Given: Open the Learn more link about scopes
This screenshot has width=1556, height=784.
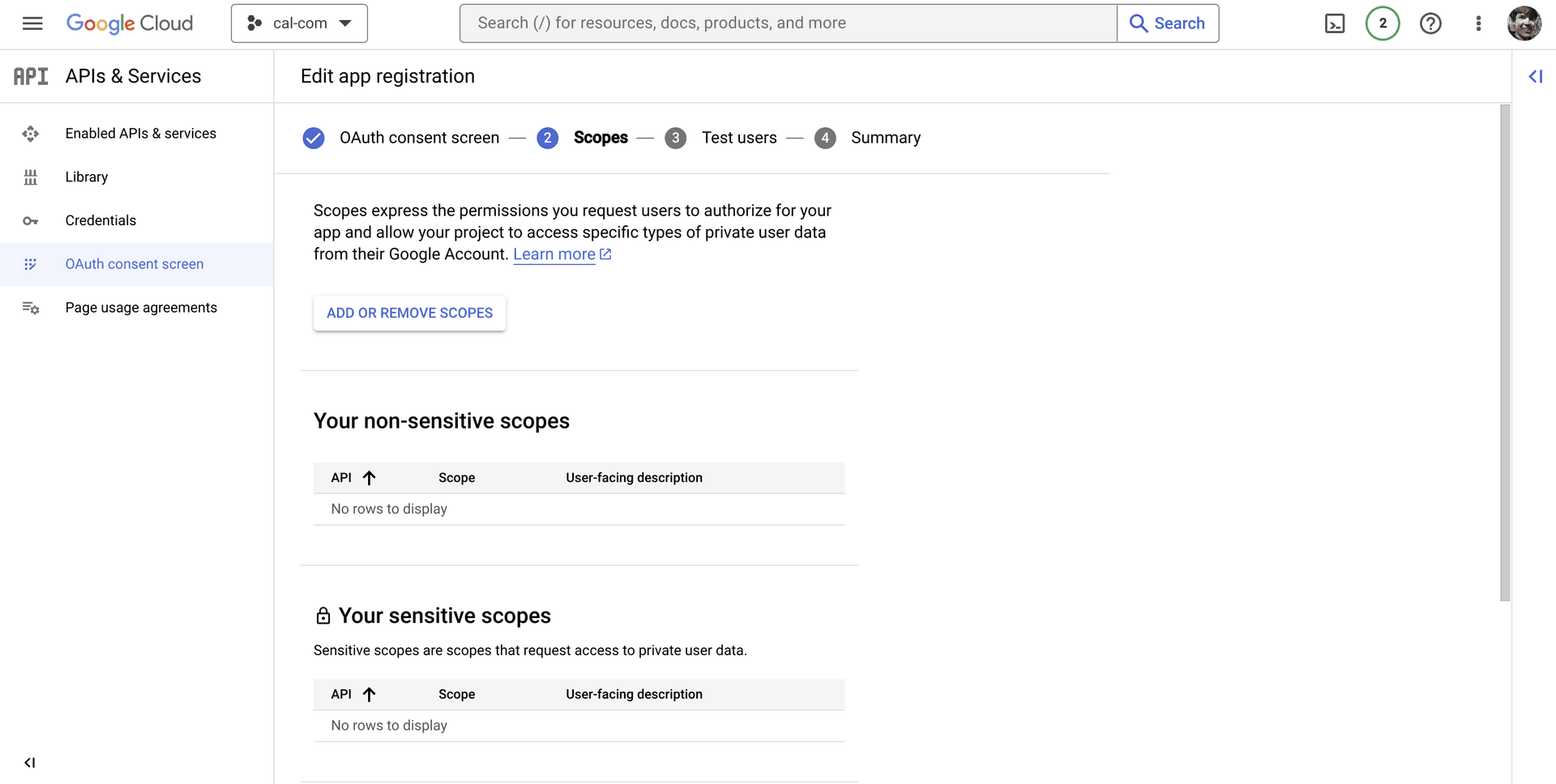Looking at the screenshot, I should (554, 254).
